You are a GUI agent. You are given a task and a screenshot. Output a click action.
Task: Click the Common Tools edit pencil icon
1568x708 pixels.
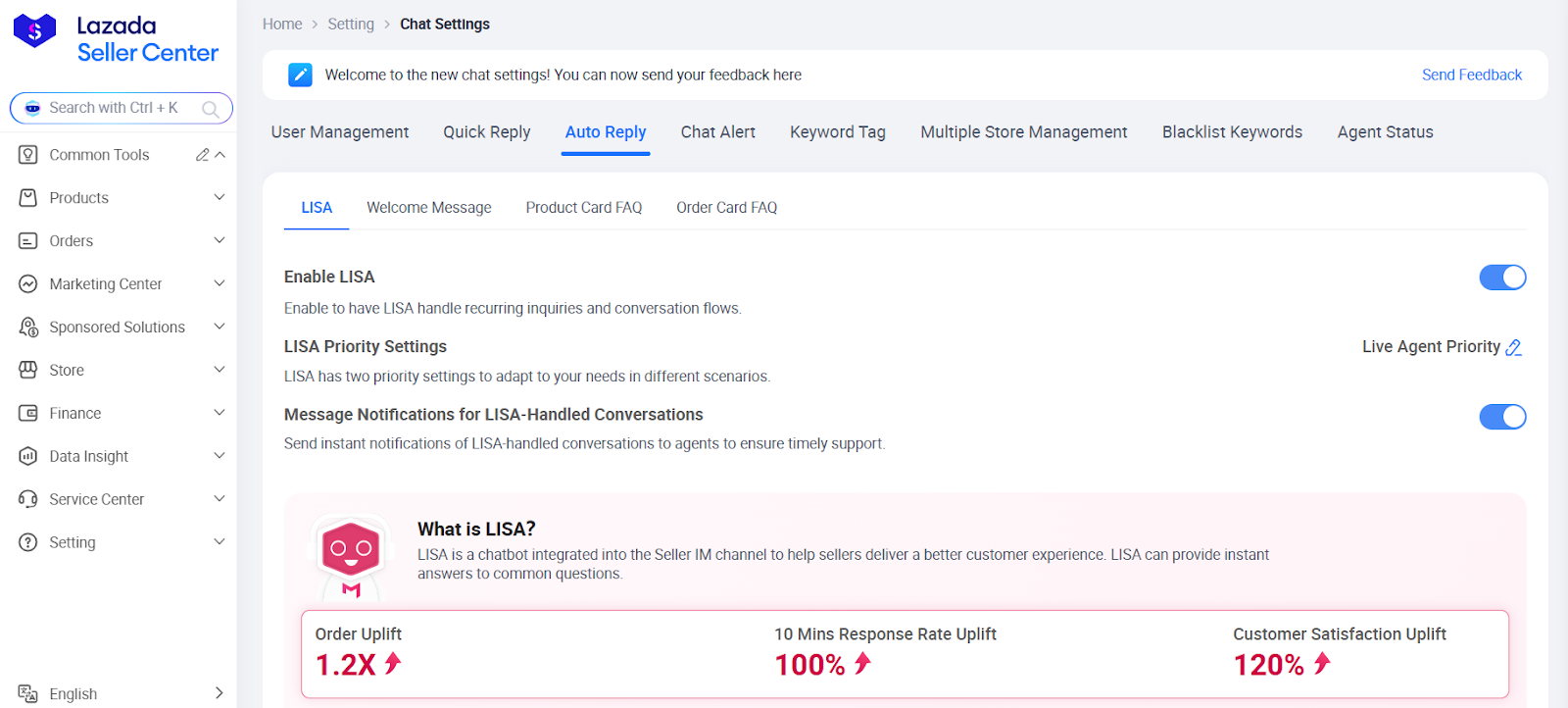pyautogui.click(x=202, y=155)
